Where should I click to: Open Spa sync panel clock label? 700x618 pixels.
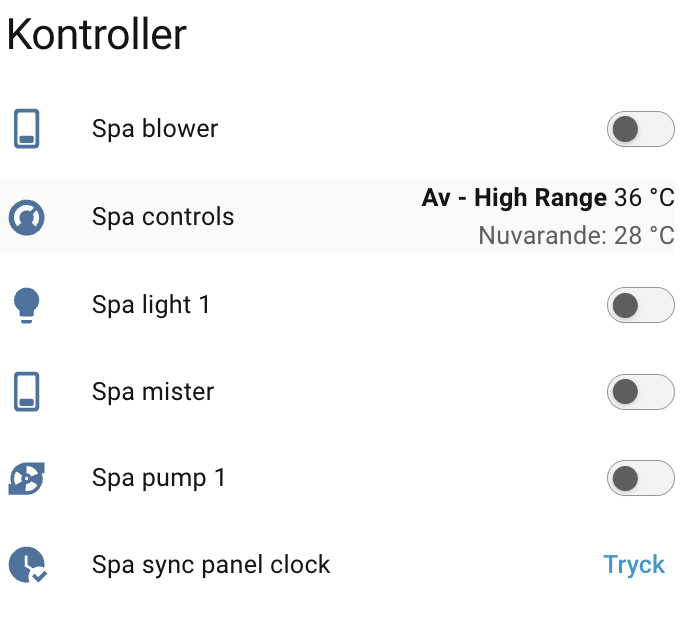[211, 565]
